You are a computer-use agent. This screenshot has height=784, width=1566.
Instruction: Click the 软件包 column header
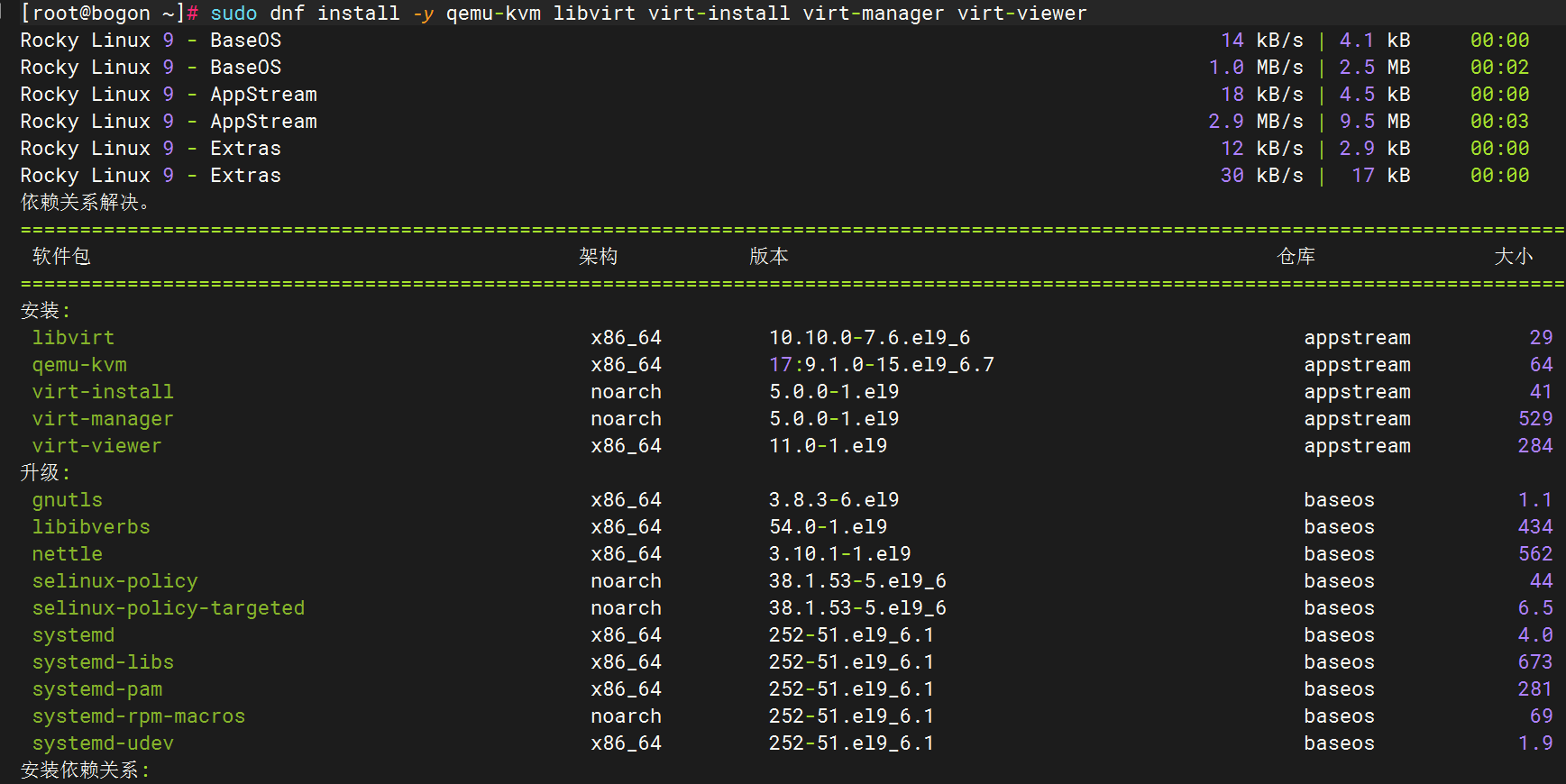click(61, 257)
